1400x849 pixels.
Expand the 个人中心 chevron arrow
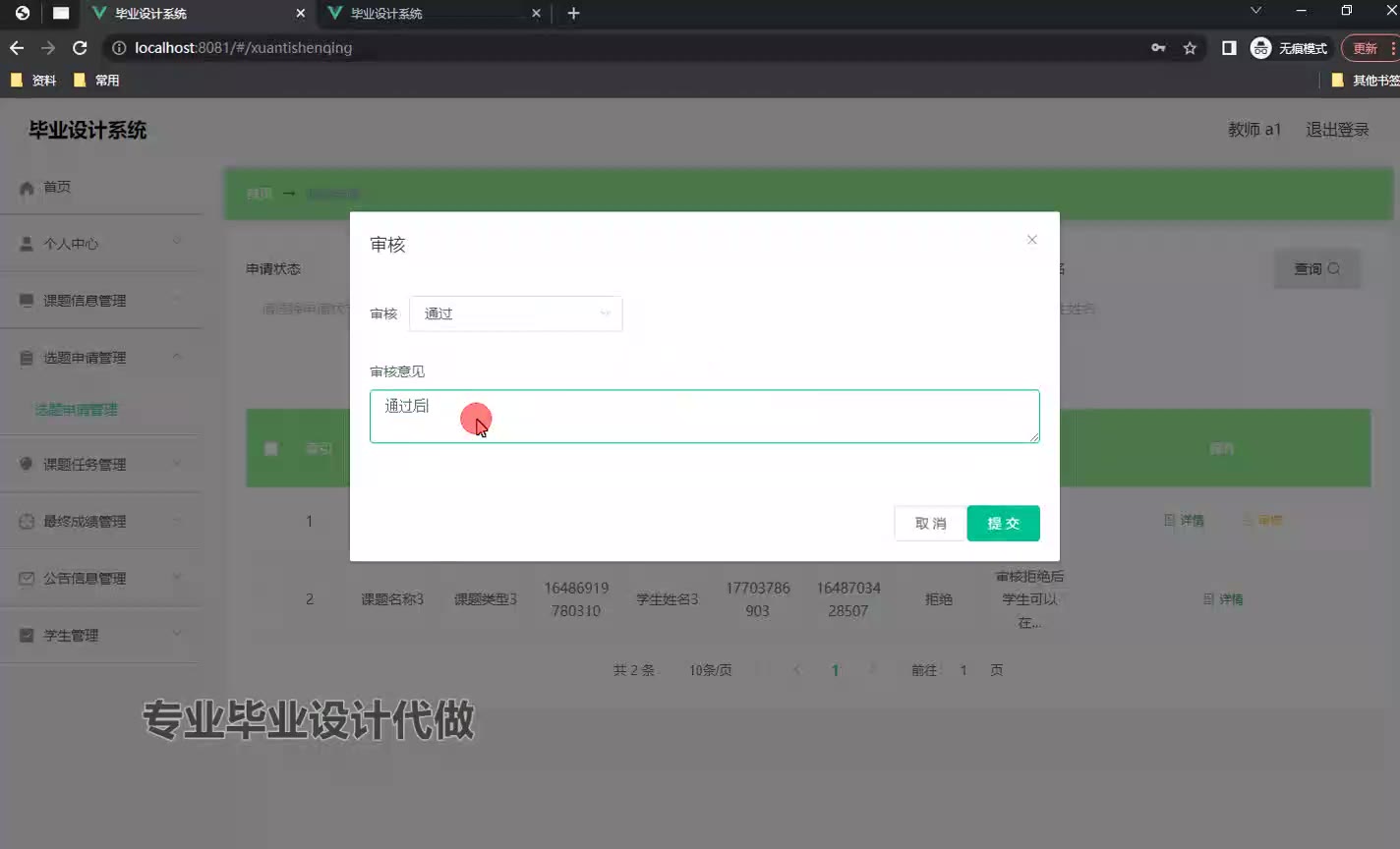click(x=177, y=242)
